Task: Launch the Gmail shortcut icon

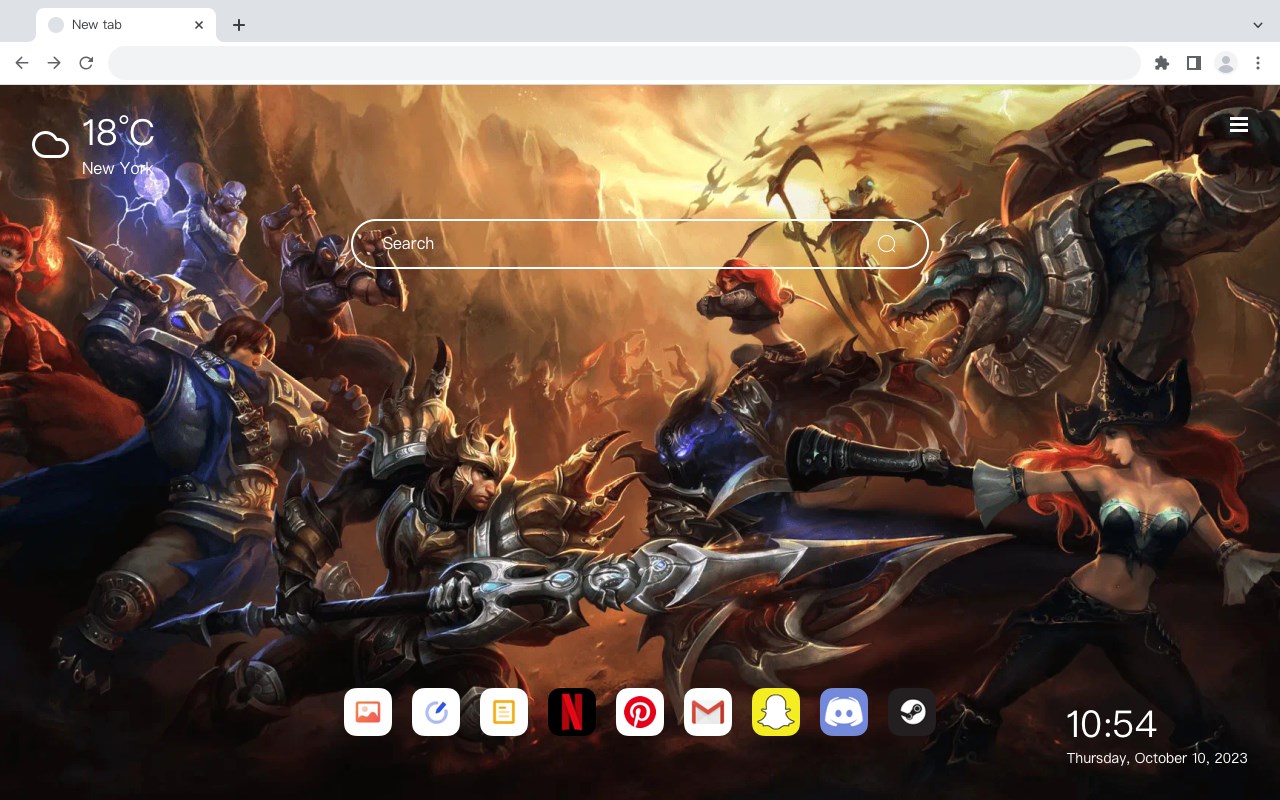Action: (708, 712)
